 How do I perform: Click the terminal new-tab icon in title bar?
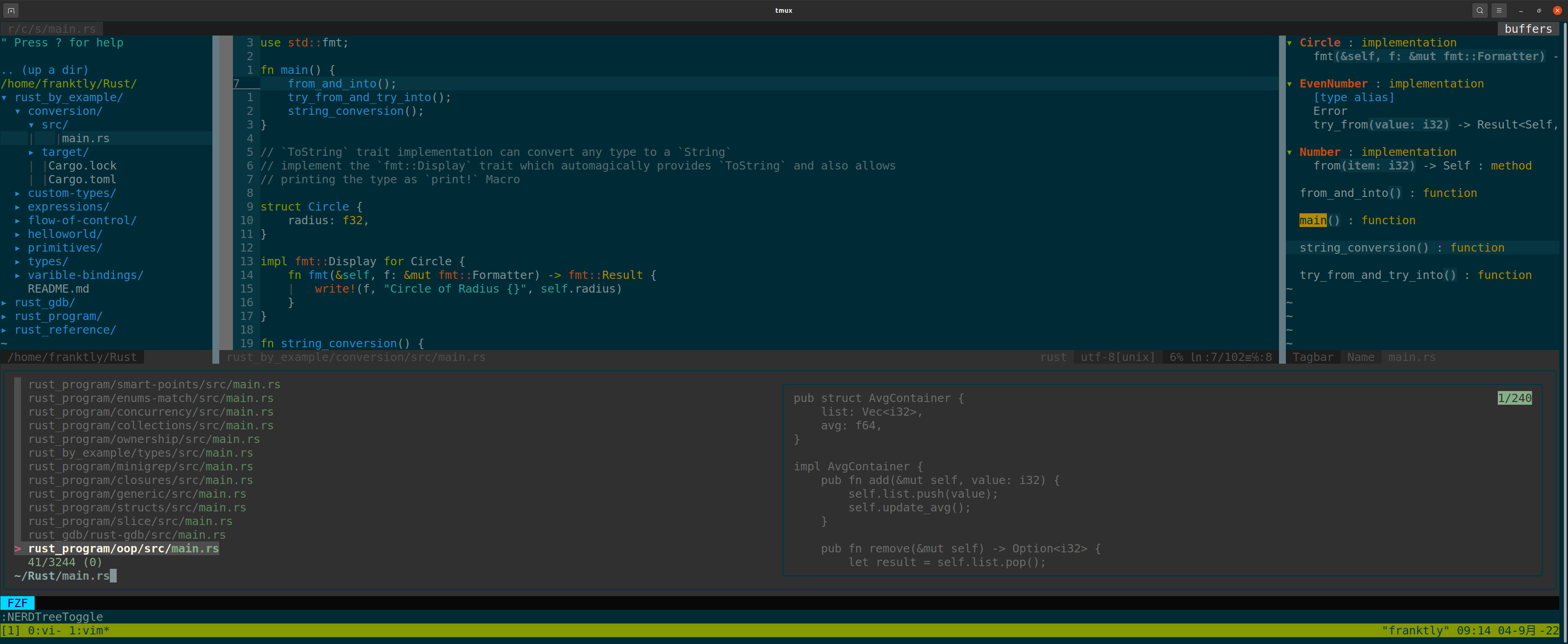[x=11, y=10]
